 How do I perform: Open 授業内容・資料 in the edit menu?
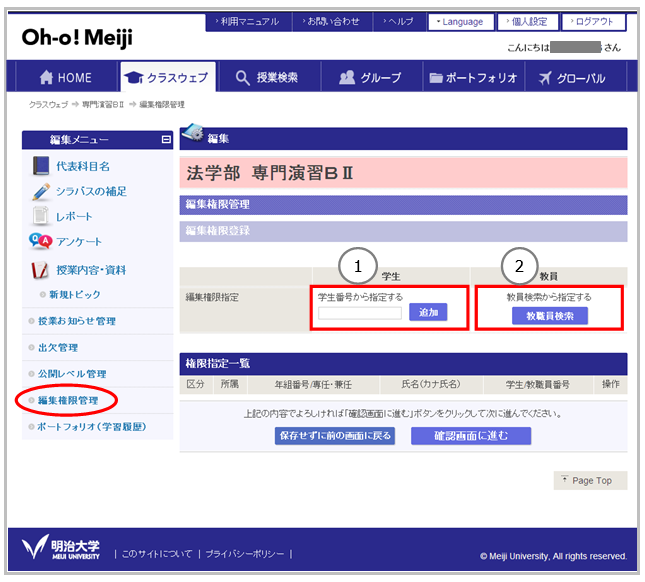[91, 270]
